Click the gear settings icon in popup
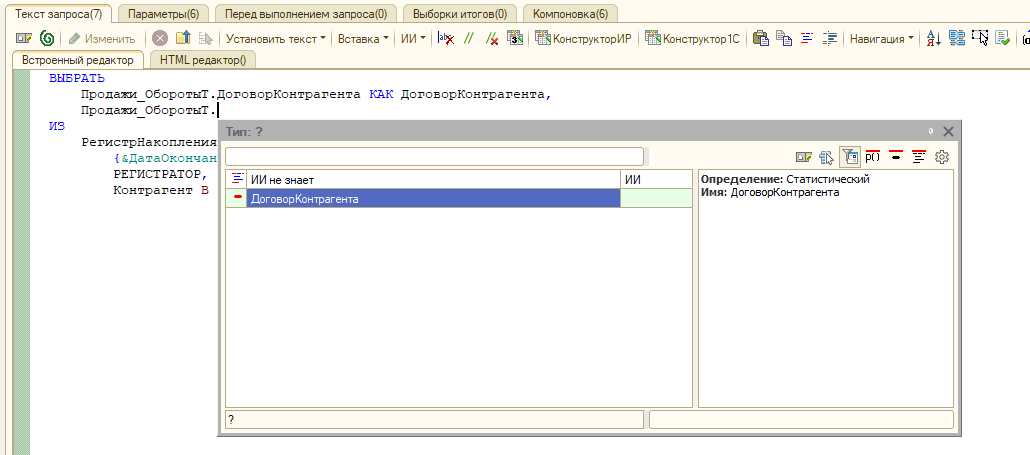Image resolution: width=1030 pixels, height=455 pixels. tap(941, 157)
